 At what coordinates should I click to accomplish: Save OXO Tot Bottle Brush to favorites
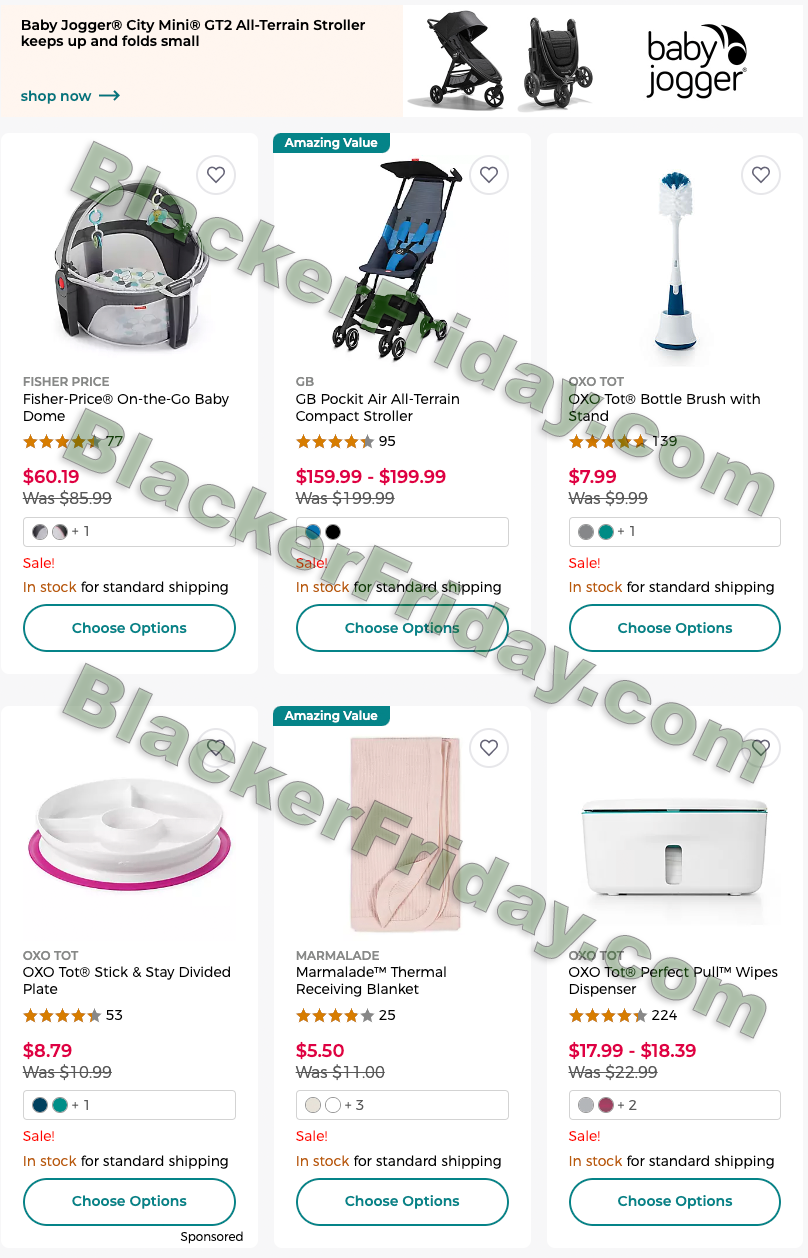(x=761, y=175)
